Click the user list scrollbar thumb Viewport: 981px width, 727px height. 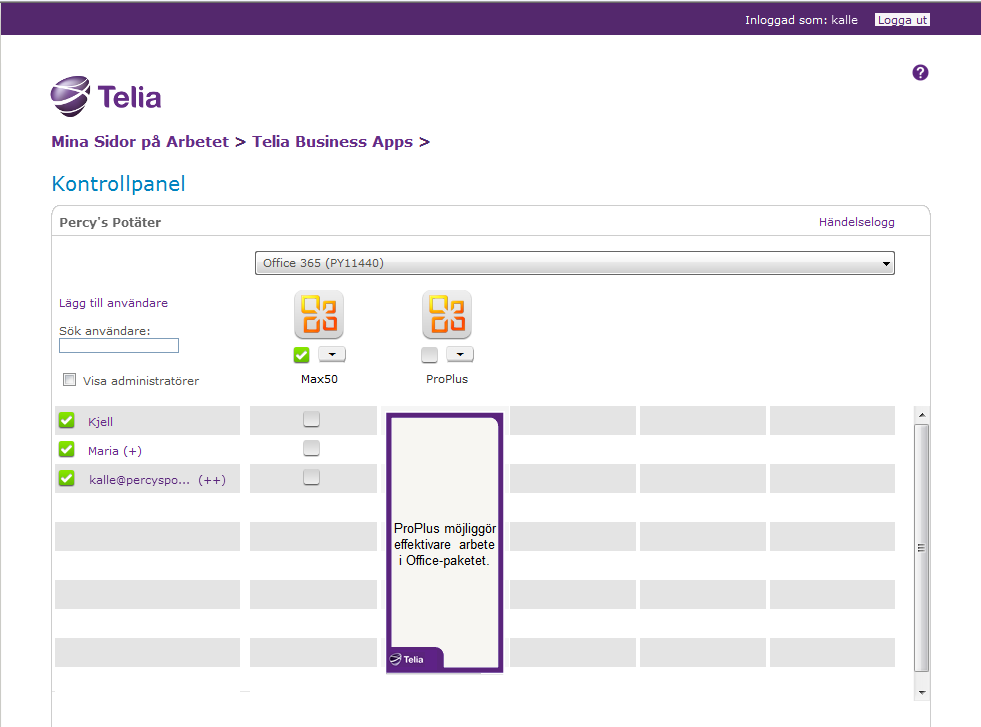[x=921, y=547]
